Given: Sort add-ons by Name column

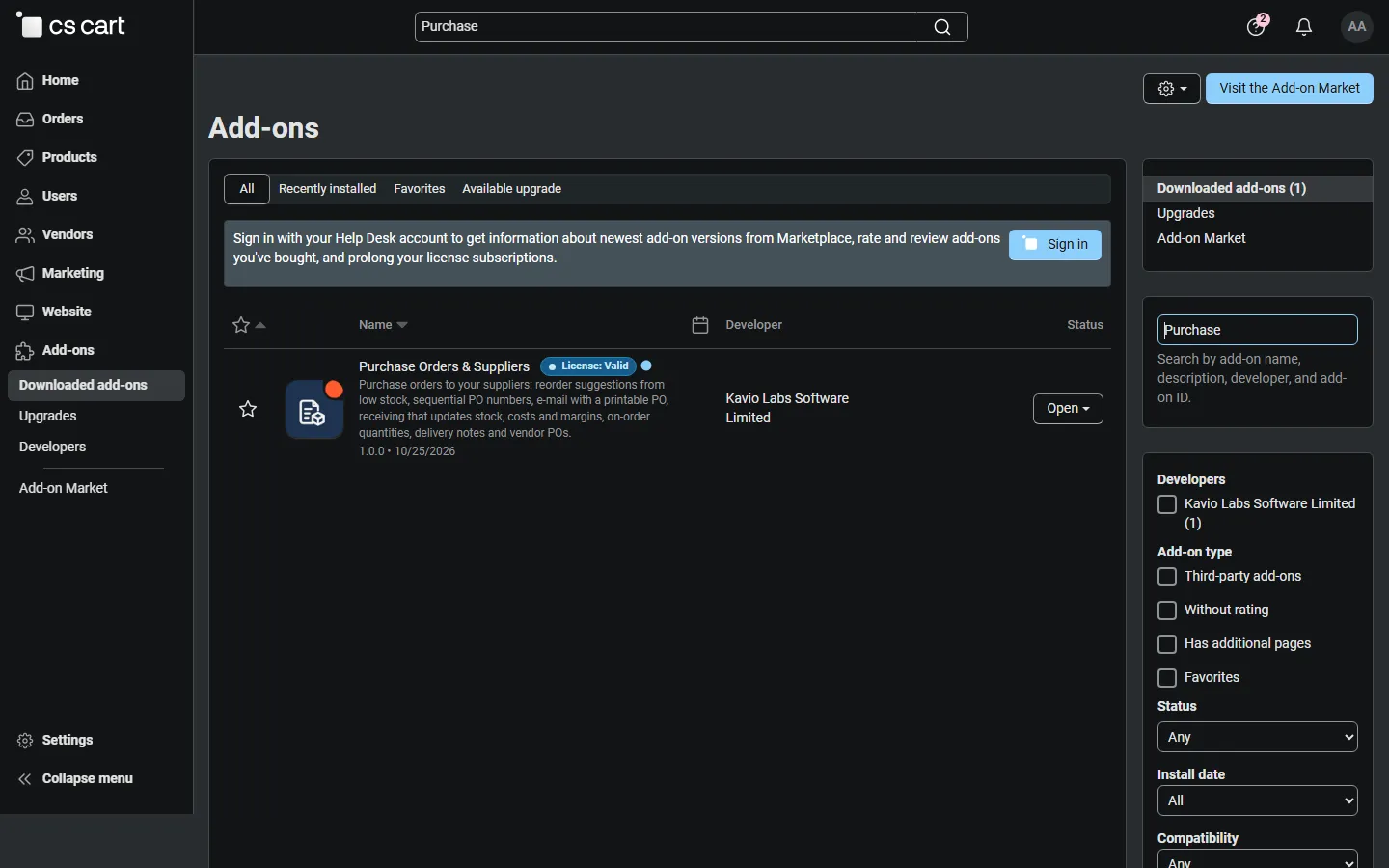Looking at the screenshot, I should coord(384,326).
